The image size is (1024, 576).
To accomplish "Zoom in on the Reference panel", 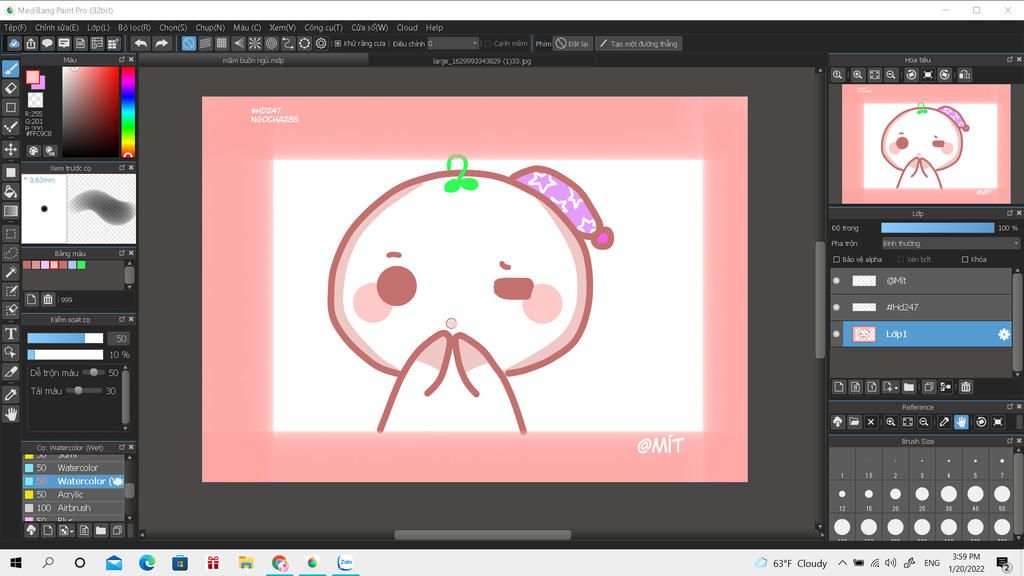I will pyautogui.click(x=890, y=423).
